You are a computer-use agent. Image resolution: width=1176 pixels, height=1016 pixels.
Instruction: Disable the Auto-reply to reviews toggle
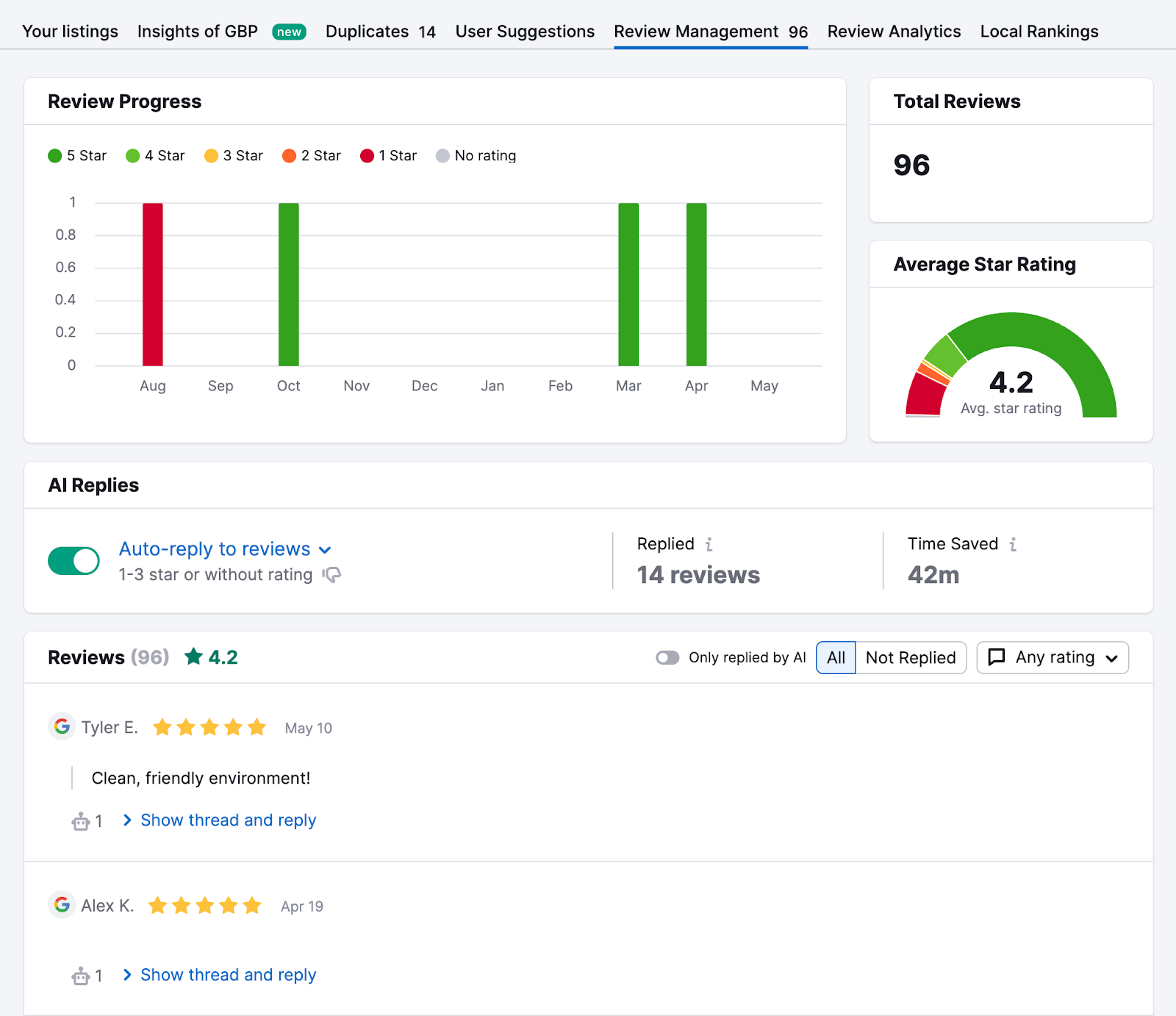pos(73,560)
